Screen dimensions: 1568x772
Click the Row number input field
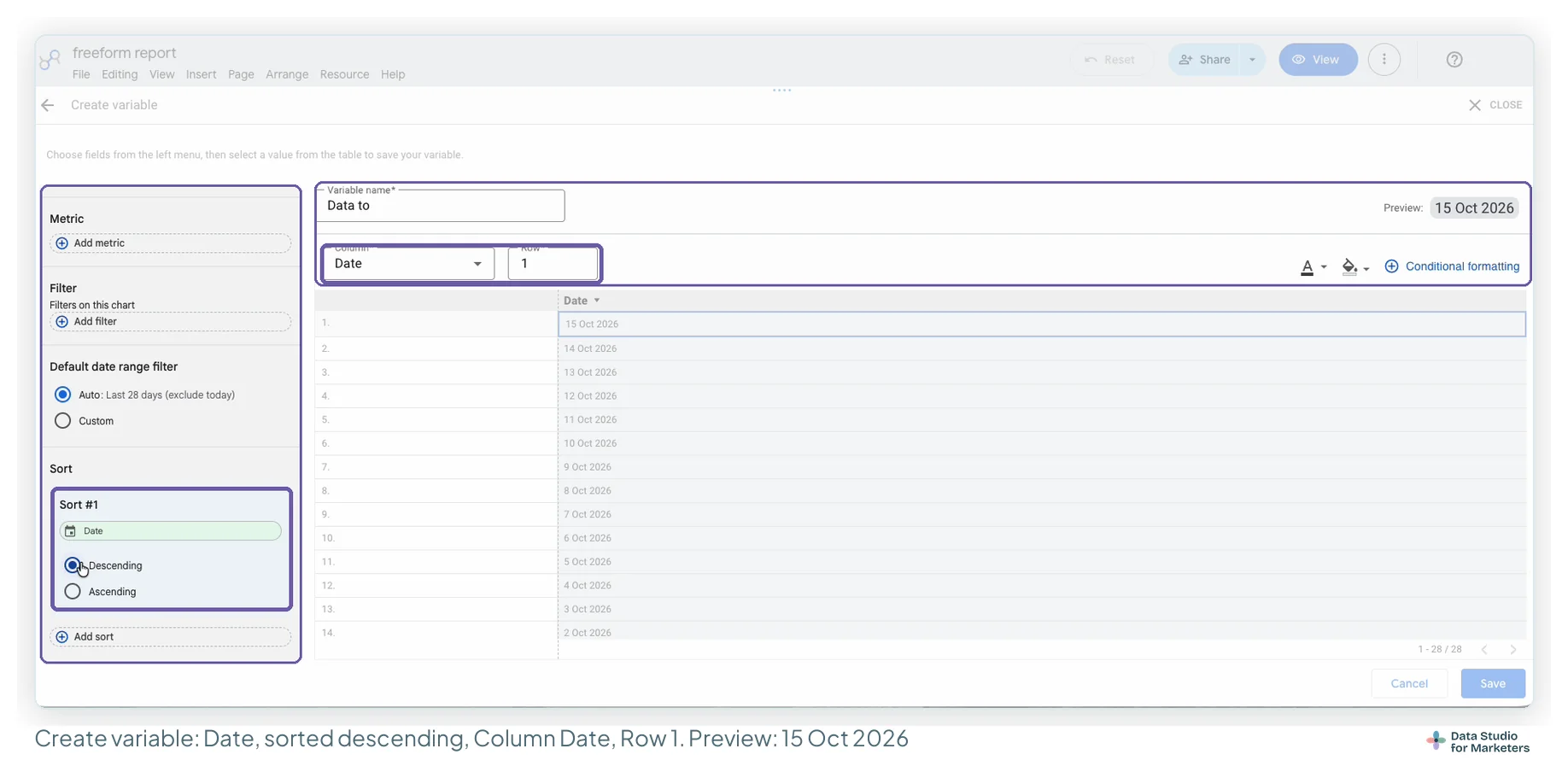click(553, 264)
